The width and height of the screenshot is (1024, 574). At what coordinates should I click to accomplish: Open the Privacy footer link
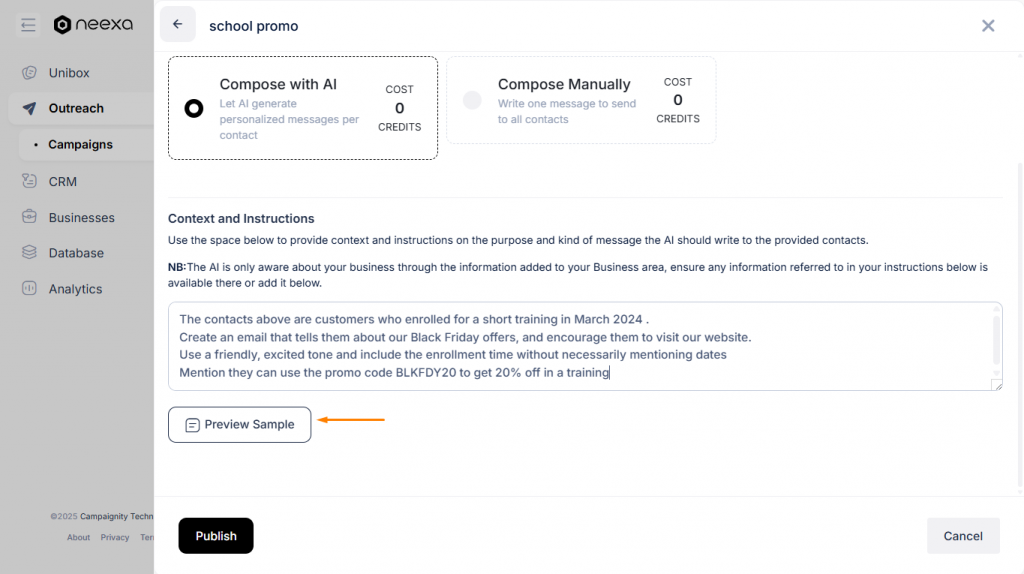pos(115,537)
